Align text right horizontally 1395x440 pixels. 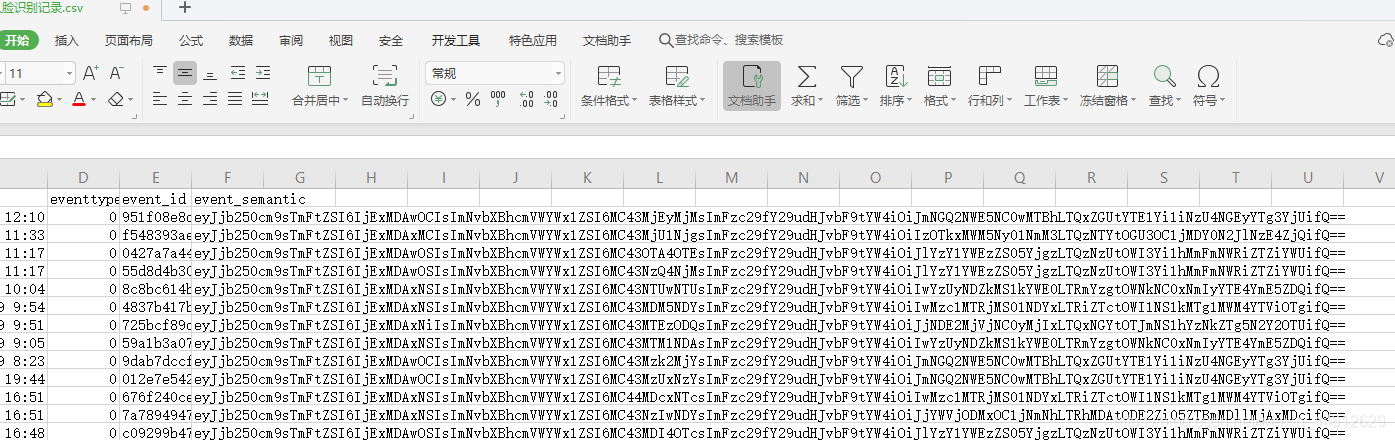[x=210, y=99]
